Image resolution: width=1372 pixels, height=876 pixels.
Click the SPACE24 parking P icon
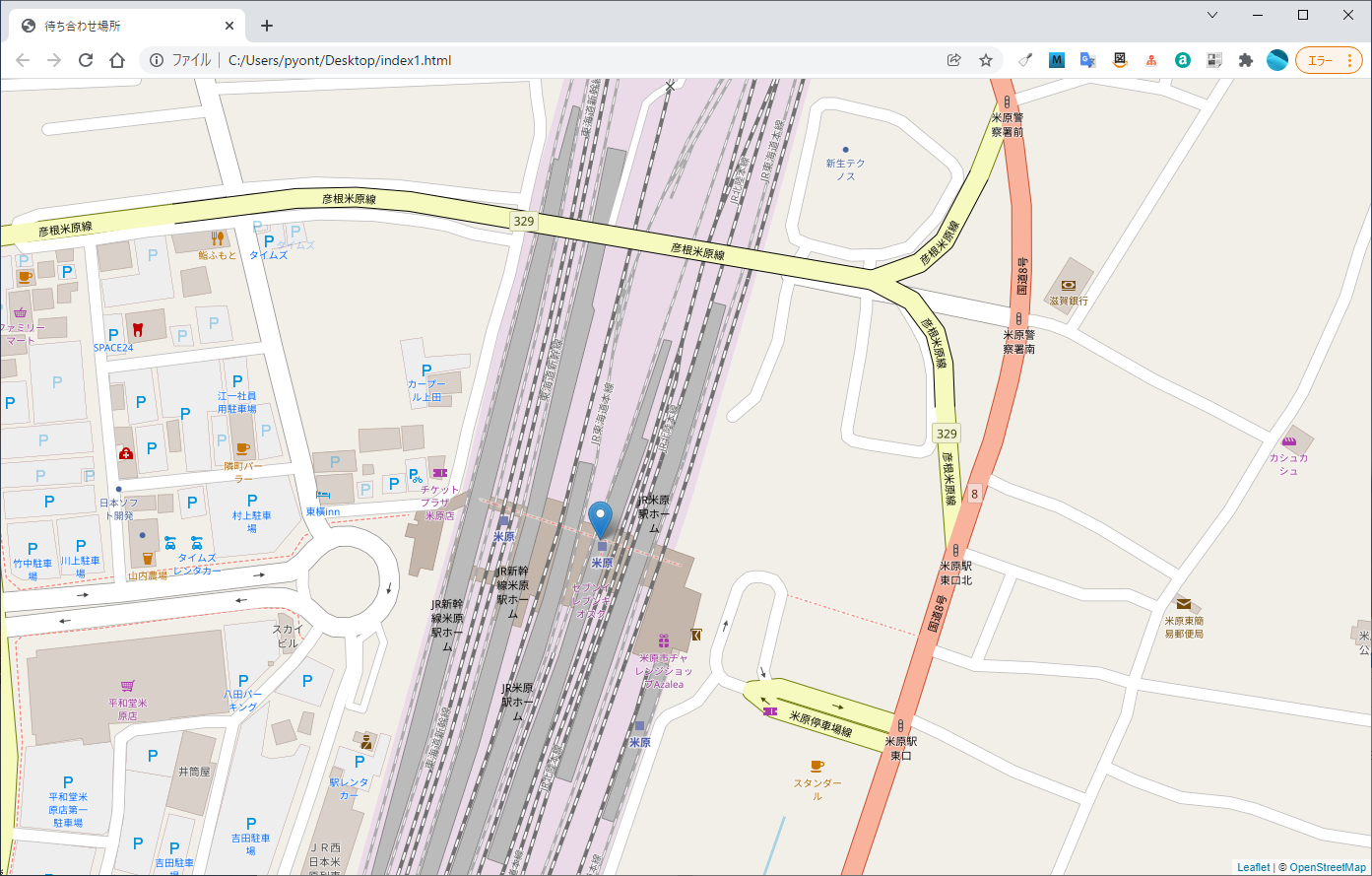113,334
